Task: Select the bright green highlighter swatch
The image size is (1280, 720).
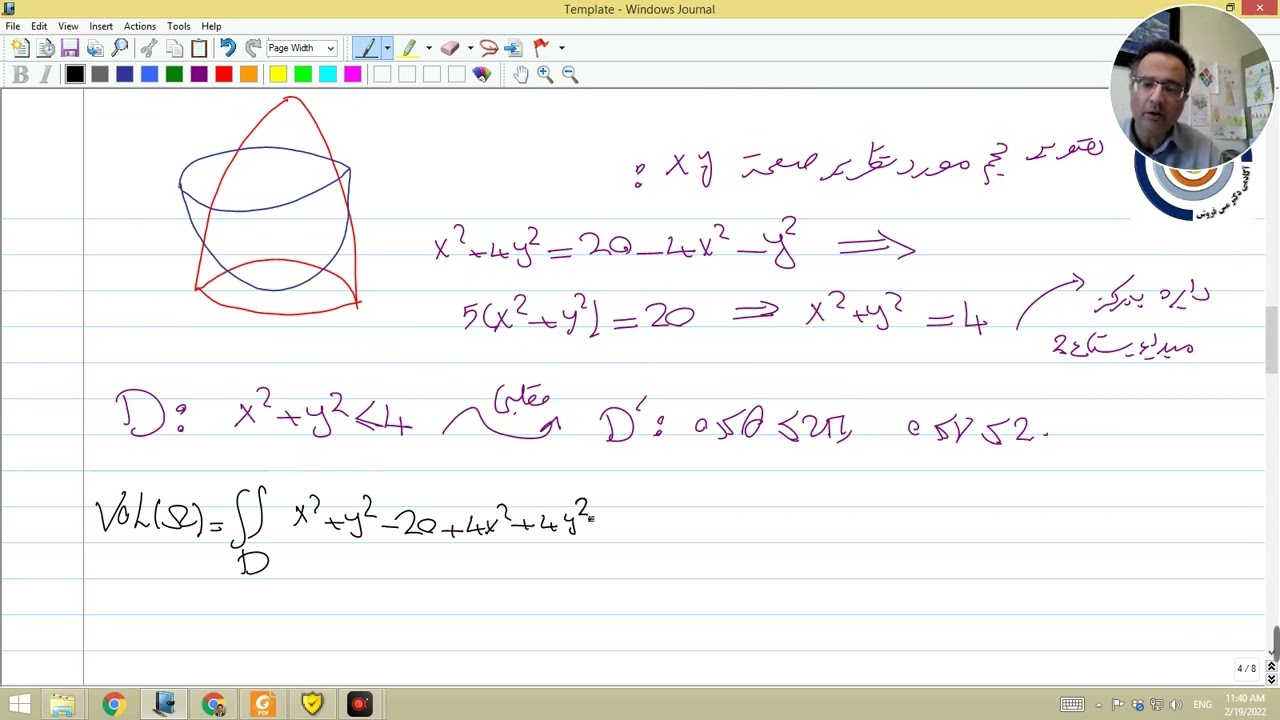Action: 303,74
